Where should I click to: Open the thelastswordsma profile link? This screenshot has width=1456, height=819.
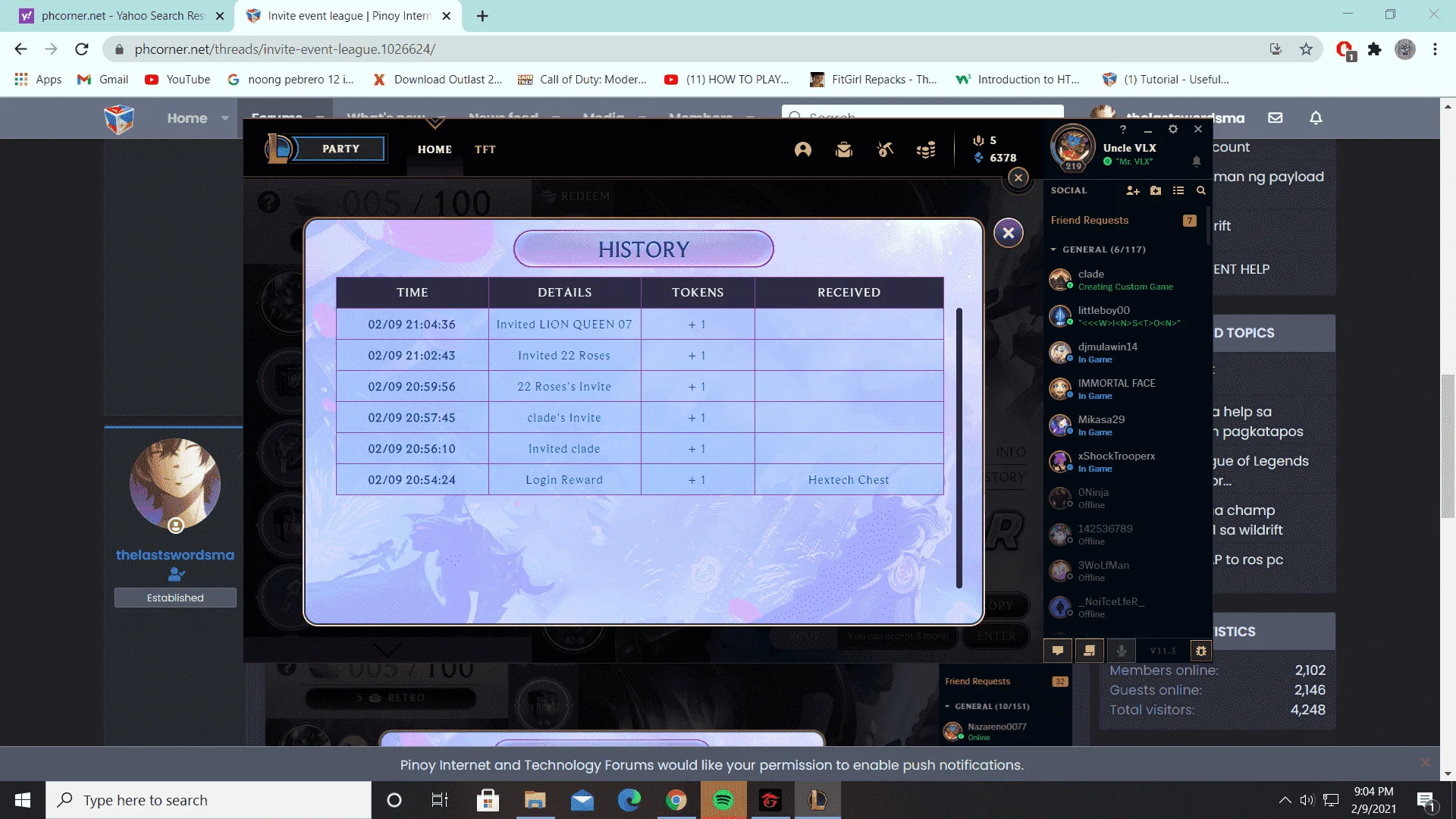pos(175,555)
